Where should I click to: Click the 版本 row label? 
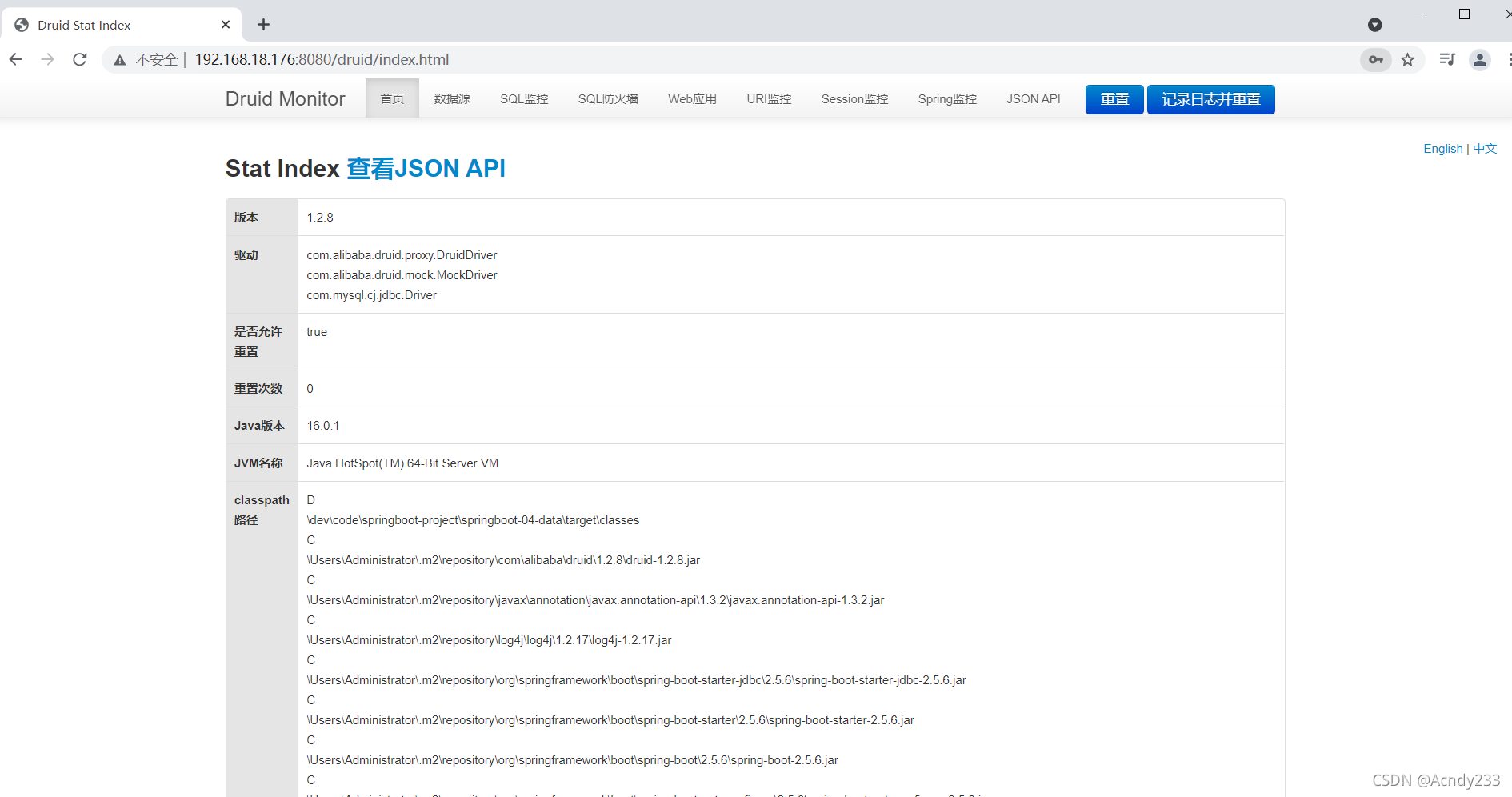pos(246,218)
